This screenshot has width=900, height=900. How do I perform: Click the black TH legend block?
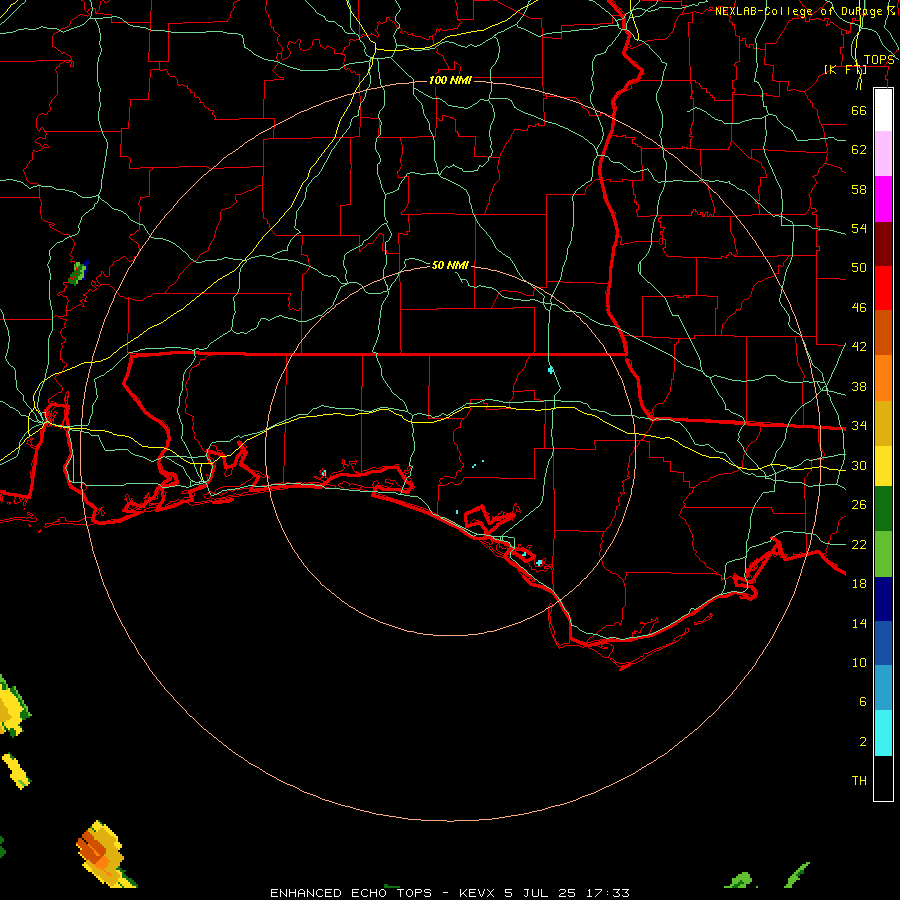coord(883,778)
